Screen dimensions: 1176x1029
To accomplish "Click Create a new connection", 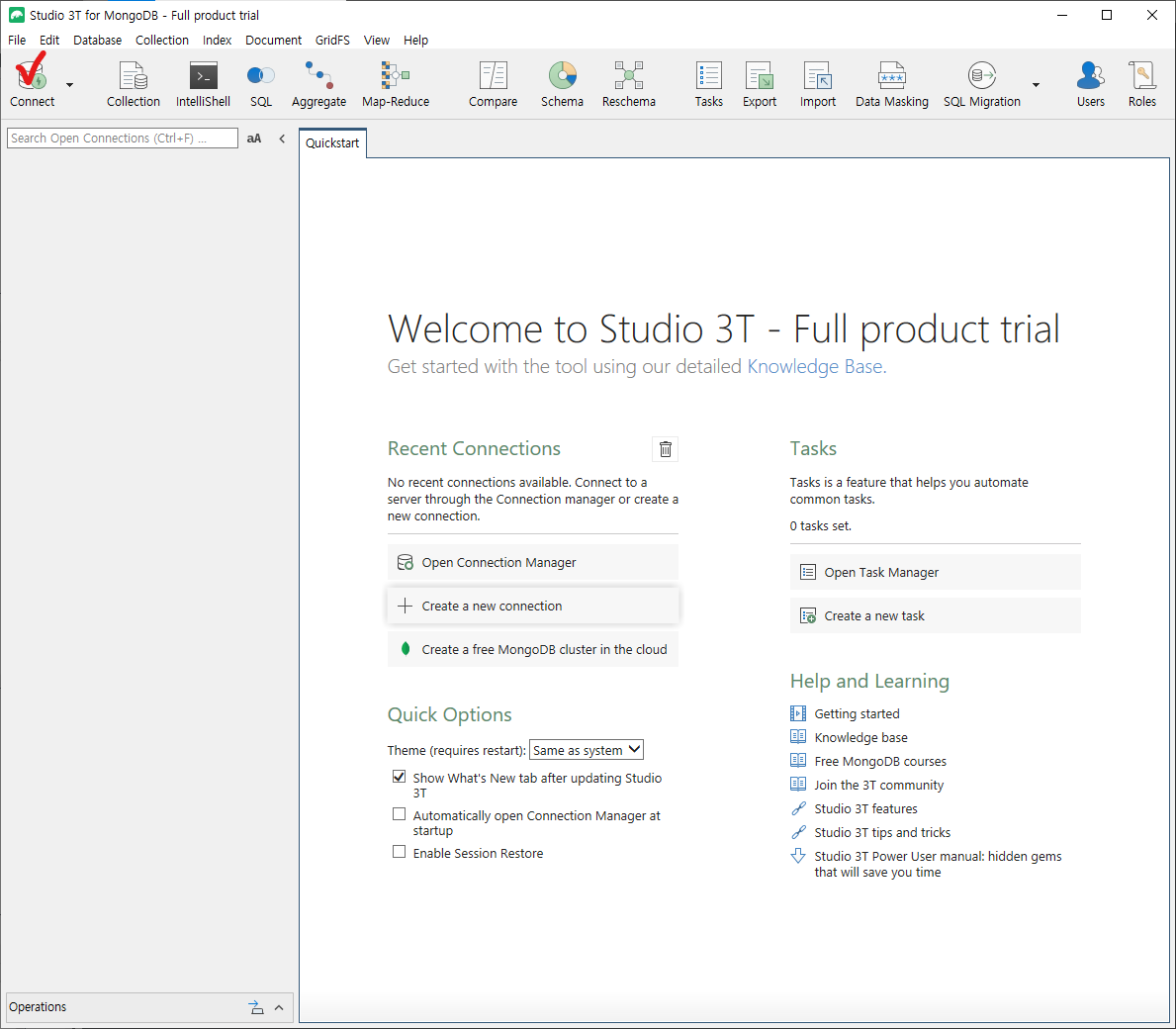I will point(532,606).
